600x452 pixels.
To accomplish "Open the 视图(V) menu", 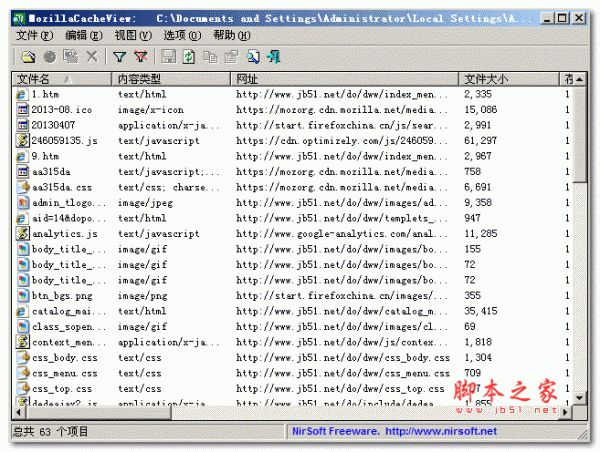I will pyautogui.click(x=133, y=36).
